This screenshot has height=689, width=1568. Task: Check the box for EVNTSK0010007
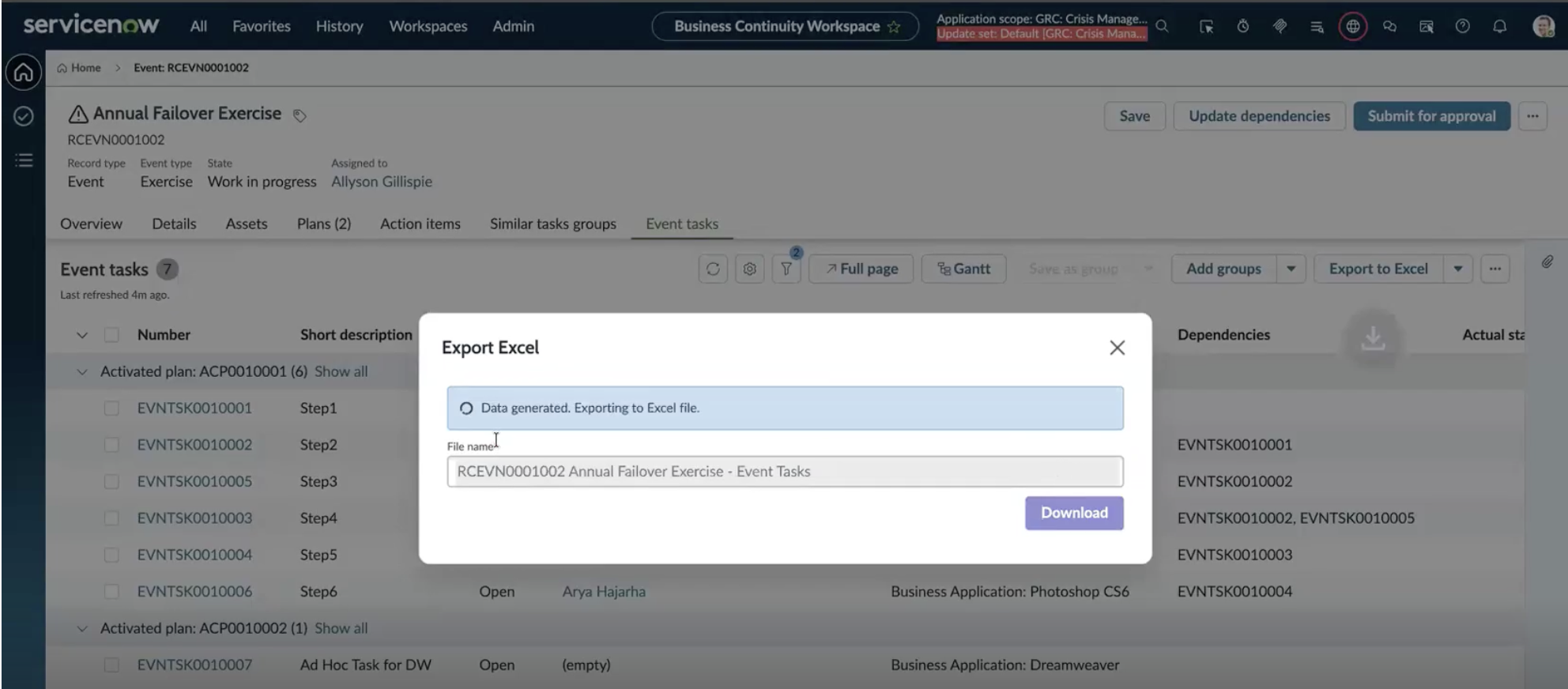click(111, 665)
